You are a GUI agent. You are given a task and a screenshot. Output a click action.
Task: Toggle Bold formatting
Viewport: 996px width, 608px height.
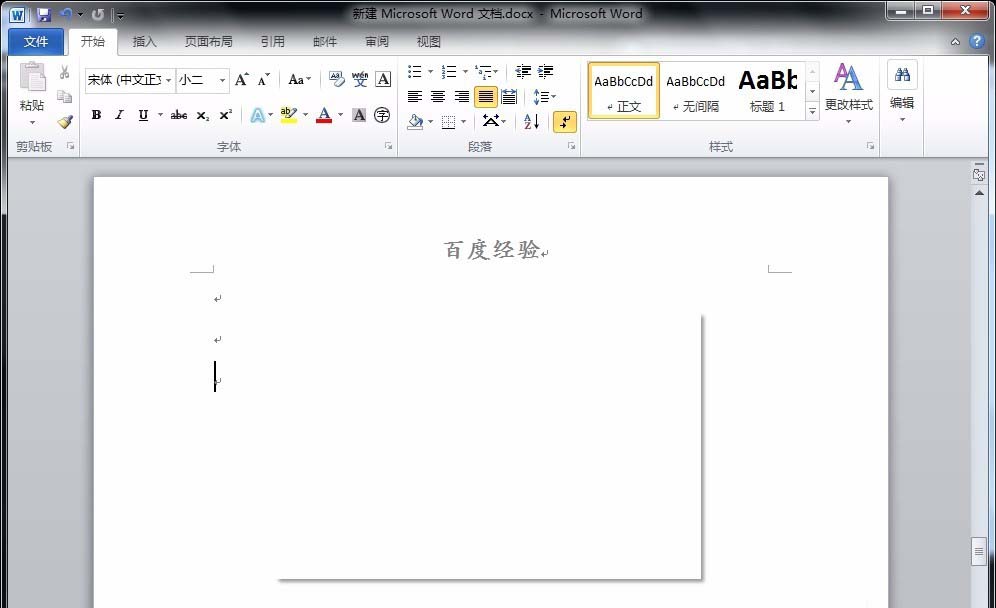[97, 115]
